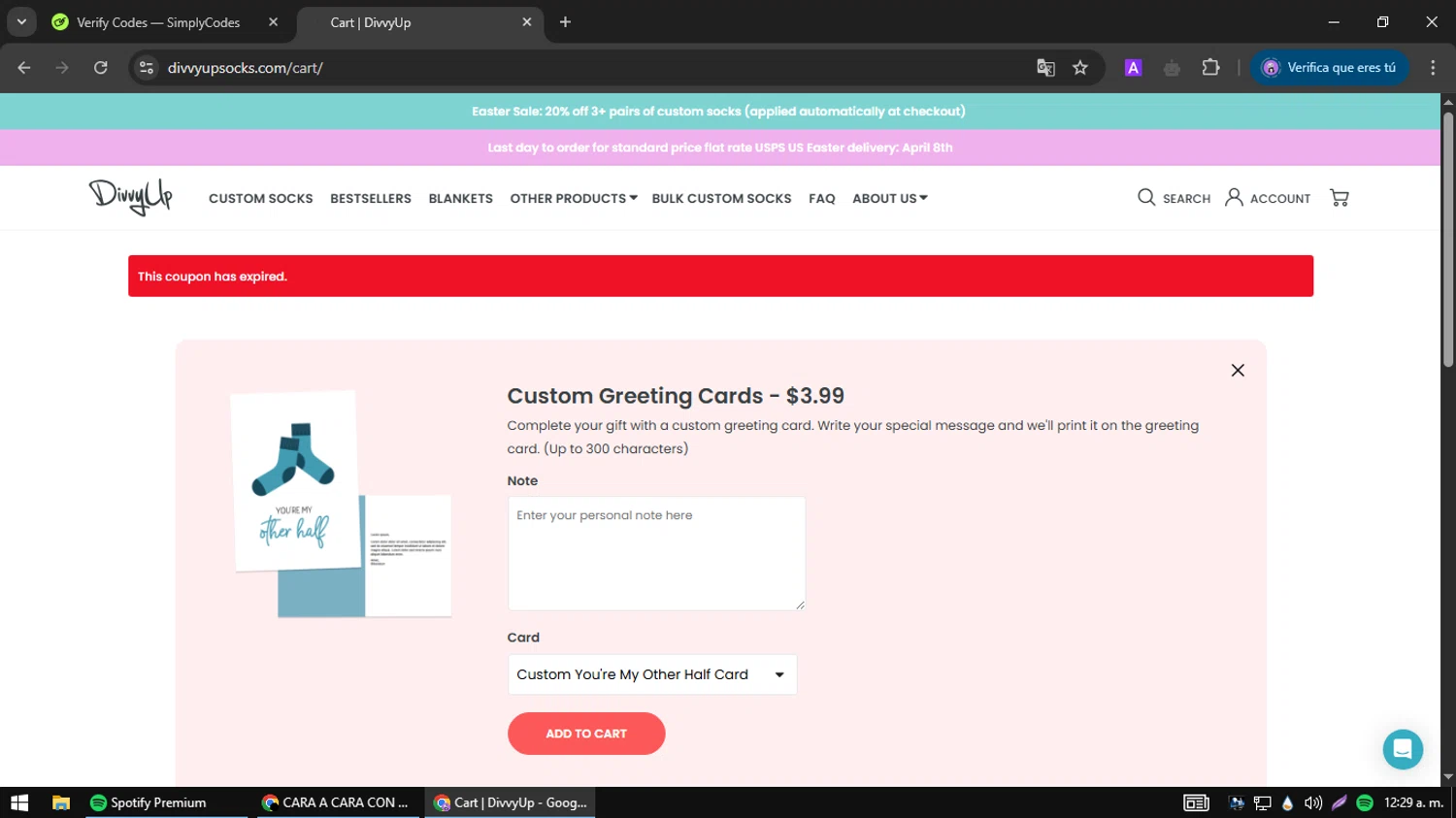1456x818 pixels.
Task: Open the translate page icon
Action: pyautogui.click(x=1045, y=68)
